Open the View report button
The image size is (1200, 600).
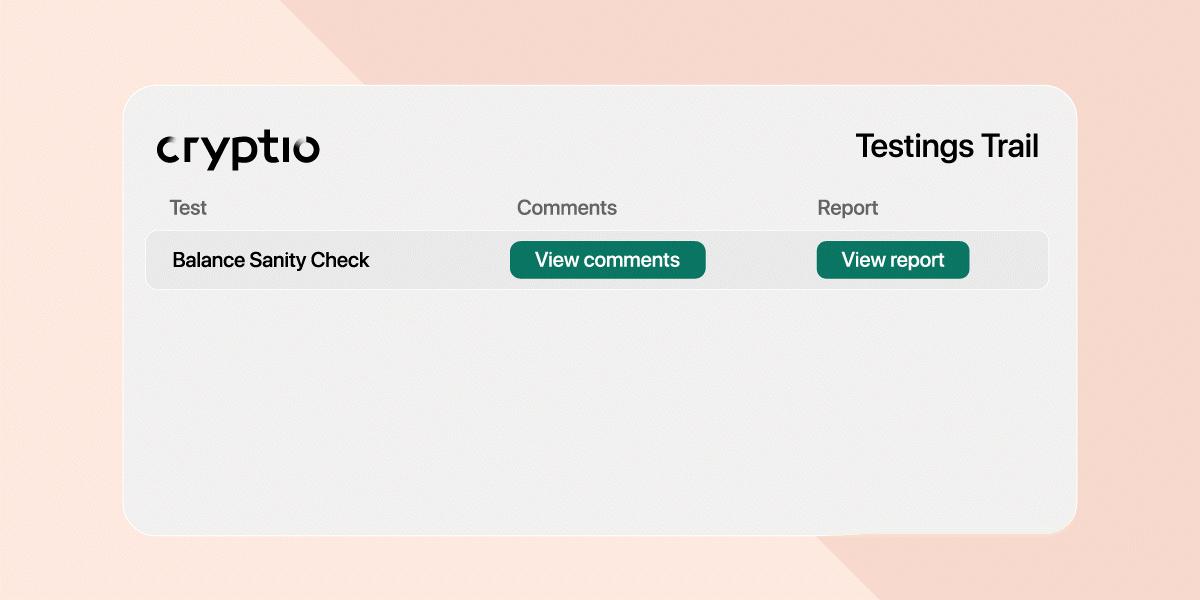point(893,260)
